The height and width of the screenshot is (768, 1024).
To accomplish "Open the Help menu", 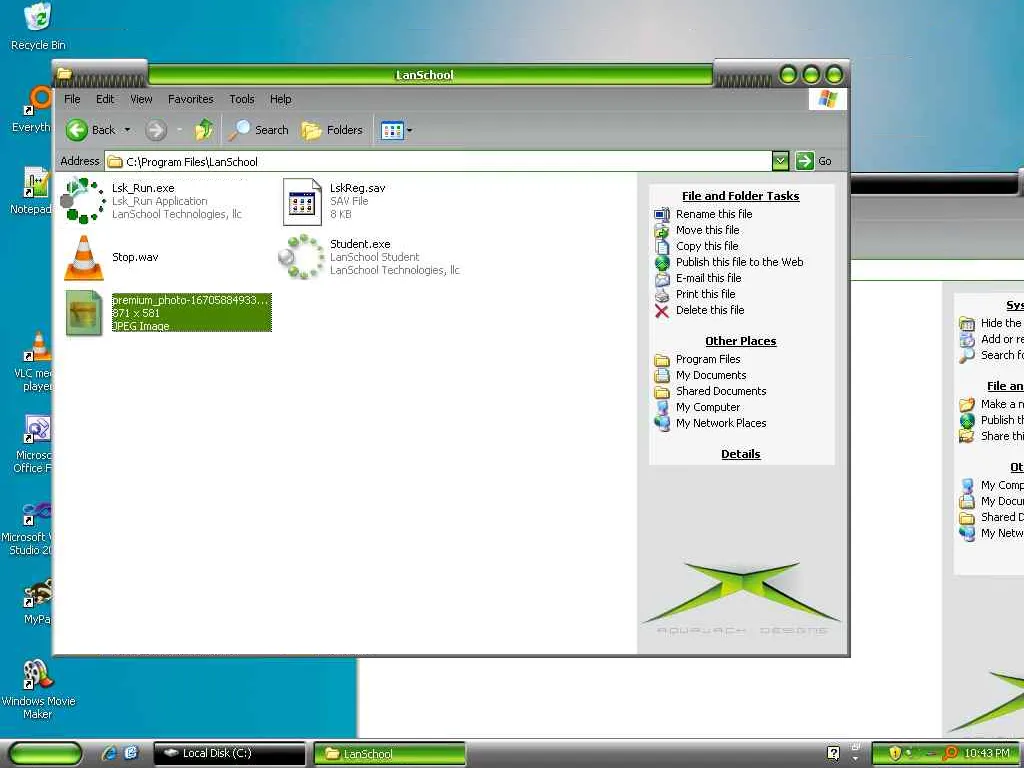I will coord(281,99).
